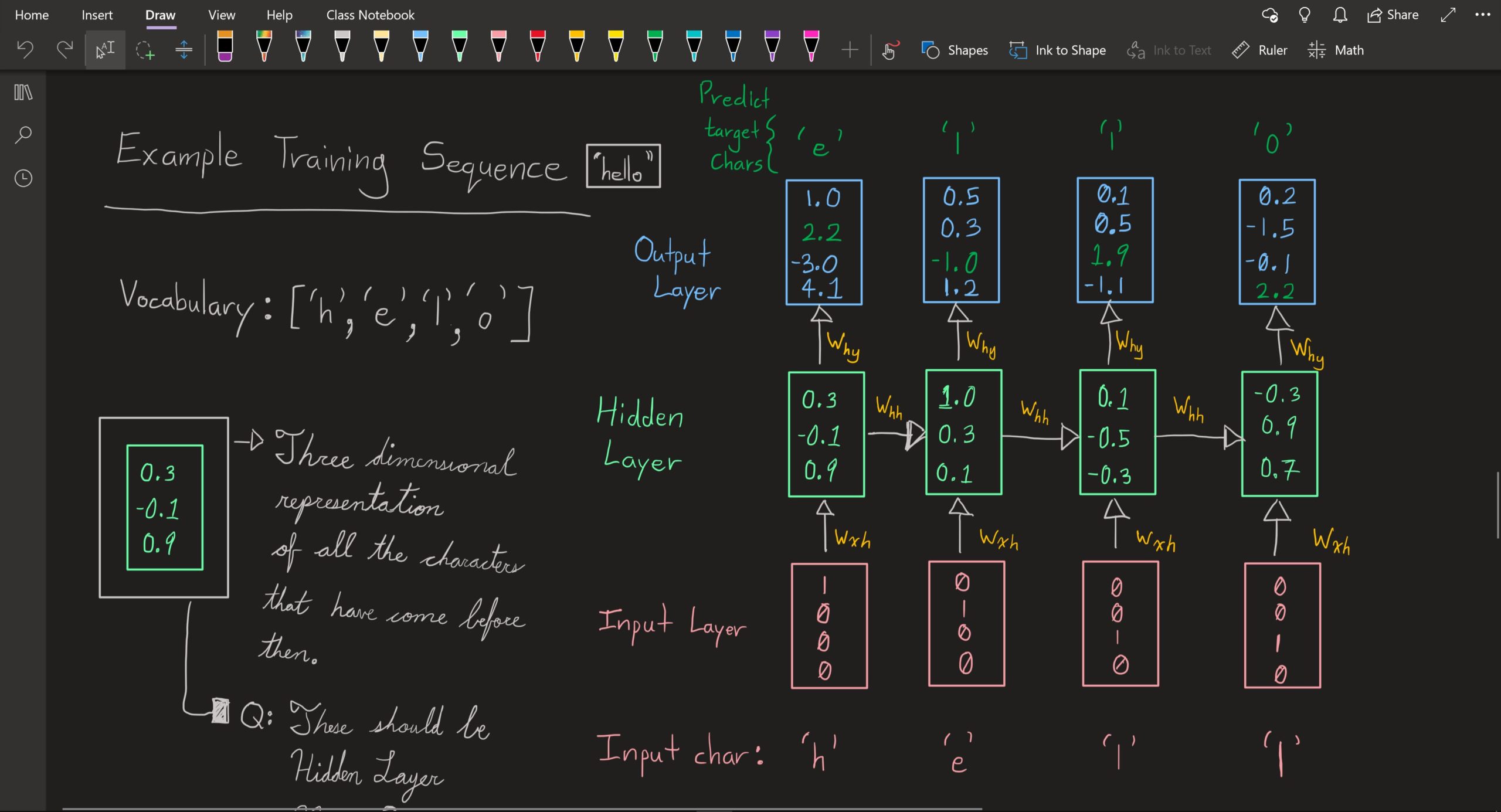Click the Help menu item

[x=278, y=15]
